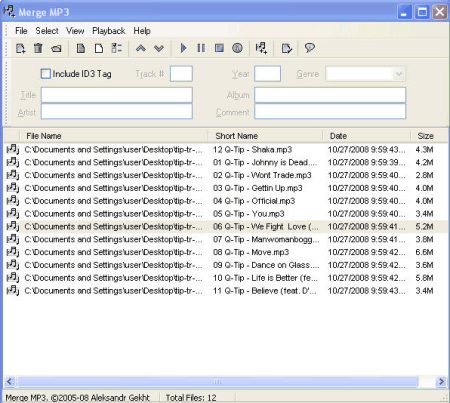Open the Genre dropdown list
This screenshot has height=403, width=450.
(399, 74)
